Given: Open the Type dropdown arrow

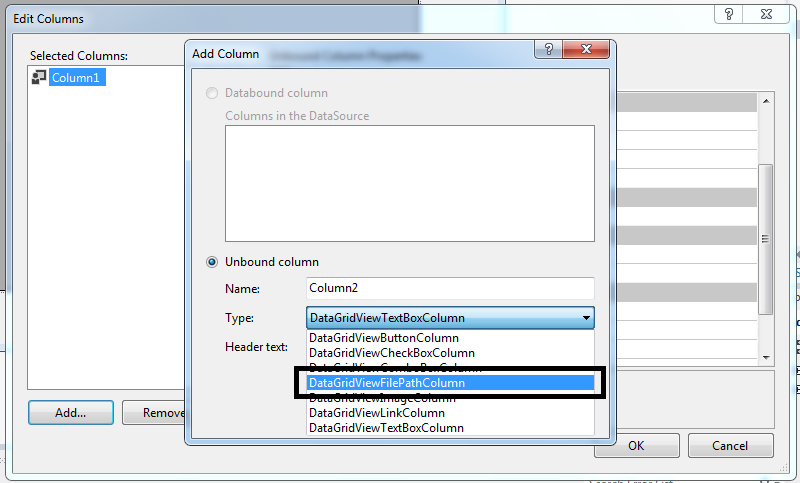Looking at the screenshot, I should click(586, 318).
